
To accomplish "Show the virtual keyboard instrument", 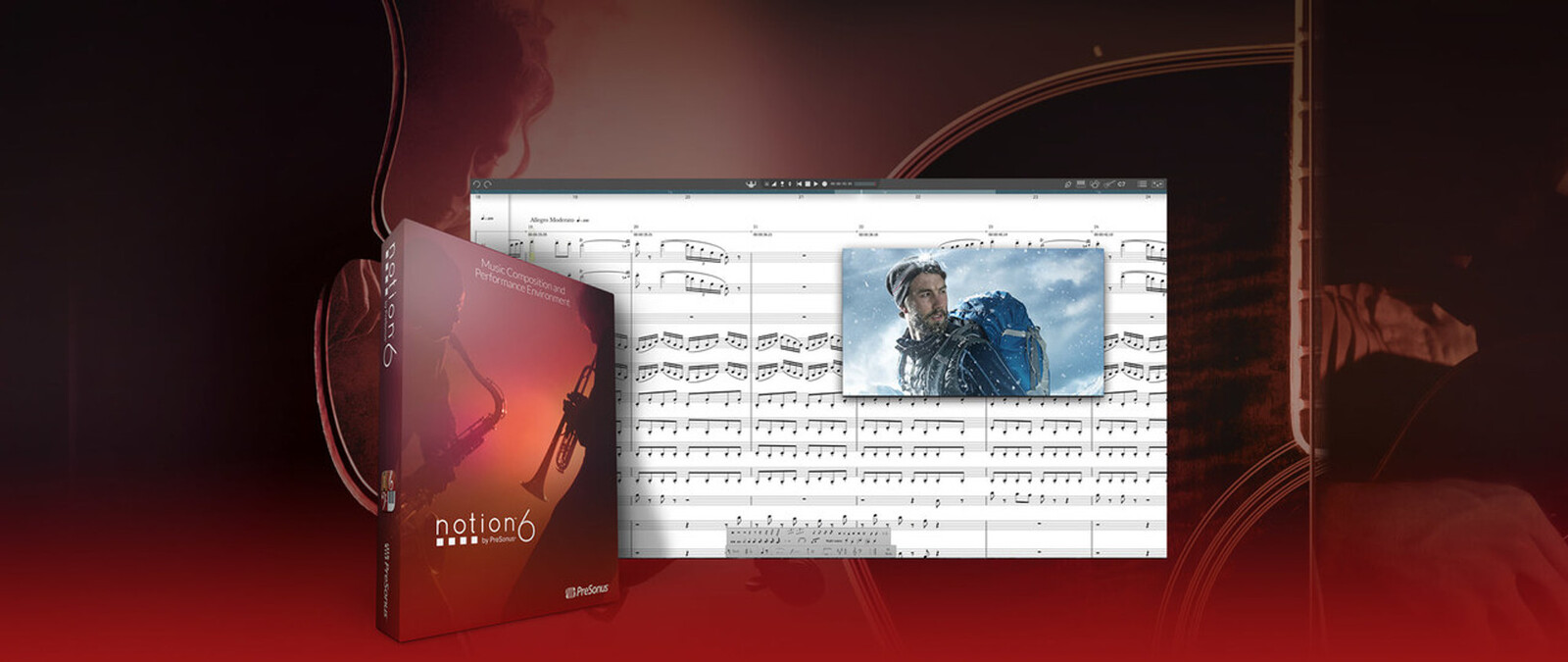I will point(1081,183).
